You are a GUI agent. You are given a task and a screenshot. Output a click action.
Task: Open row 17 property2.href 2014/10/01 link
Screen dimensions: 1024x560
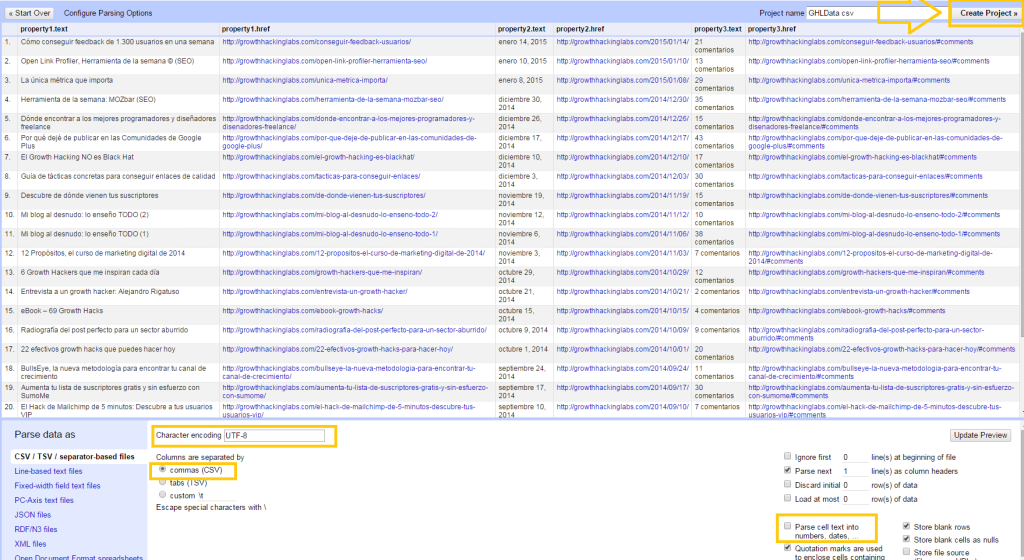pyautogui.click(x=622, y=349)
